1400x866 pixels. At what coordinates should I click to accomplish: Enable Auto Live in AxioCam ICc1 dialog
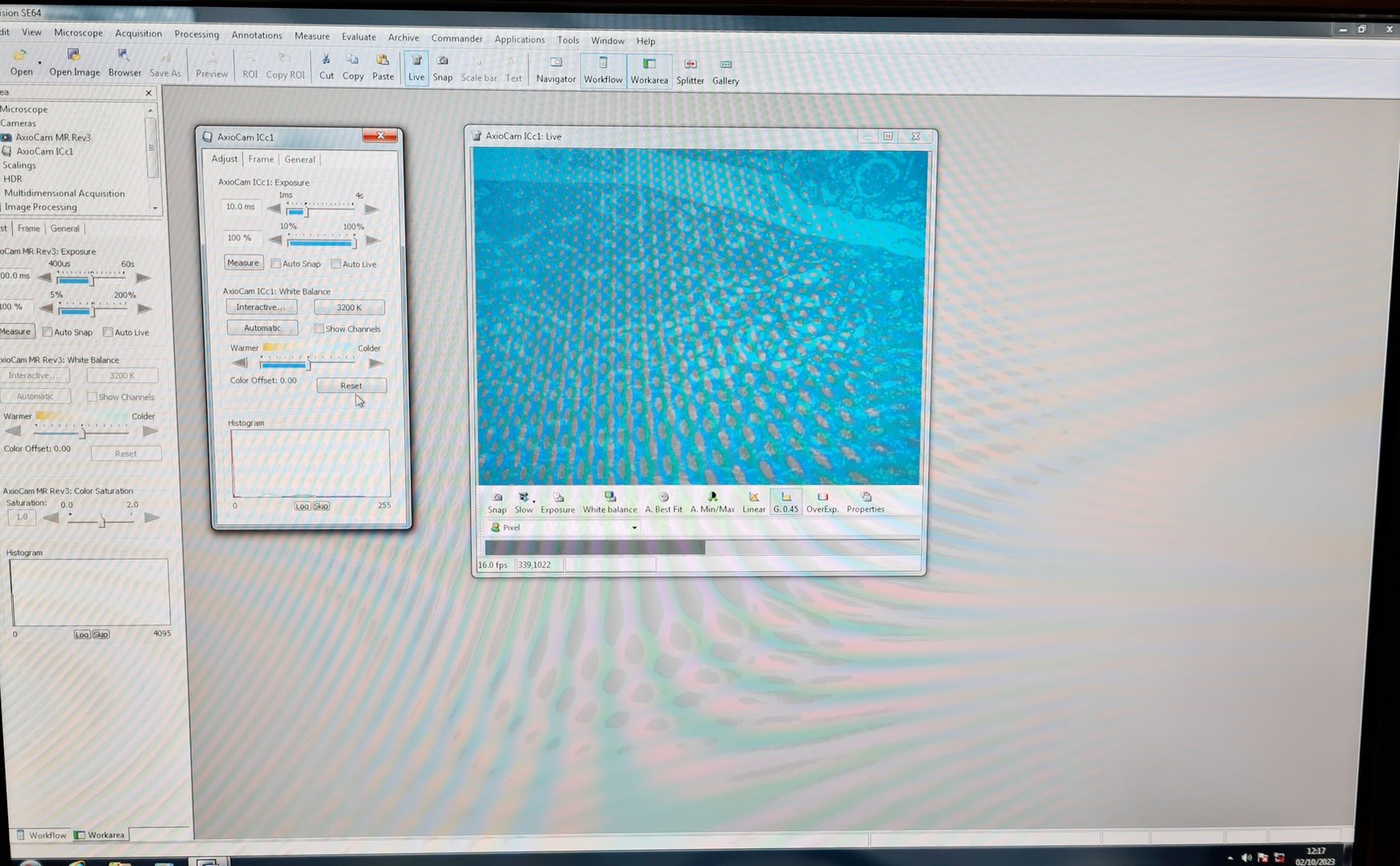[336, 264]
